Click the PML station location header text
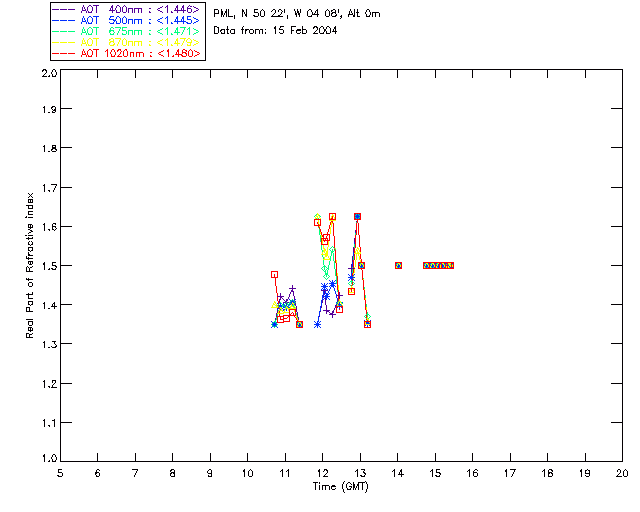Image resolution: width=640 pixels, height=512 pixels. tap(297, 14)
